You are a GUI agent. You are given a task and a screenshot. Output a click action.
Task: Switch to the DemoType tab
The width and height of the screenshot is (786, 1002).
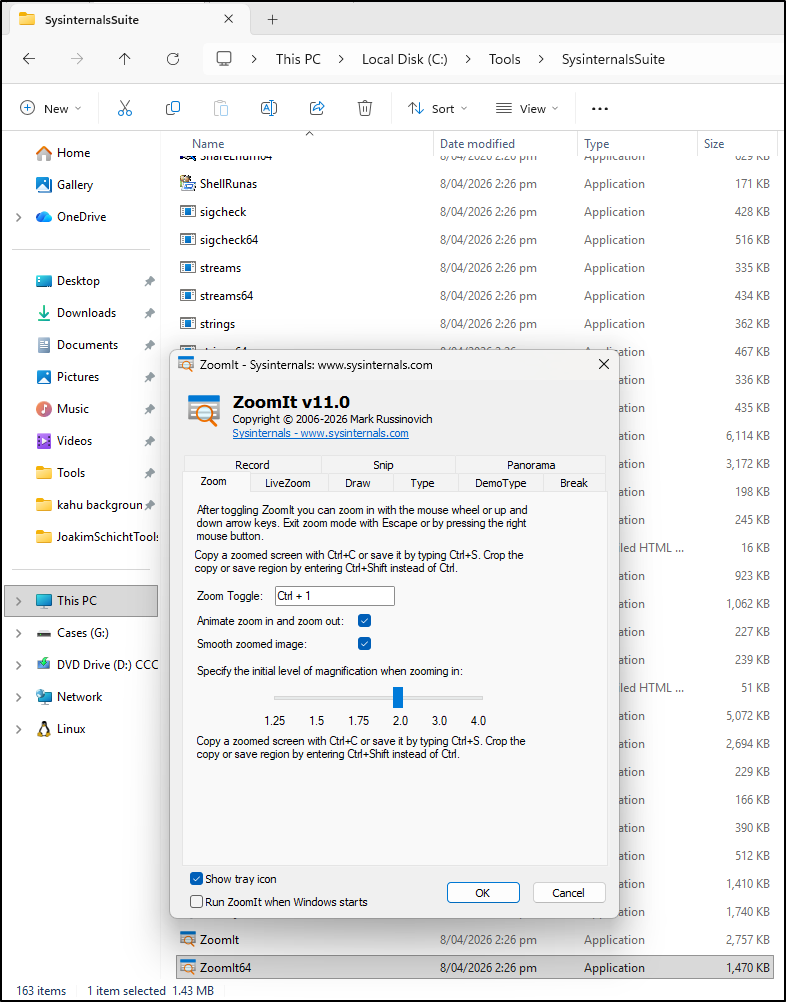point(500,482)
